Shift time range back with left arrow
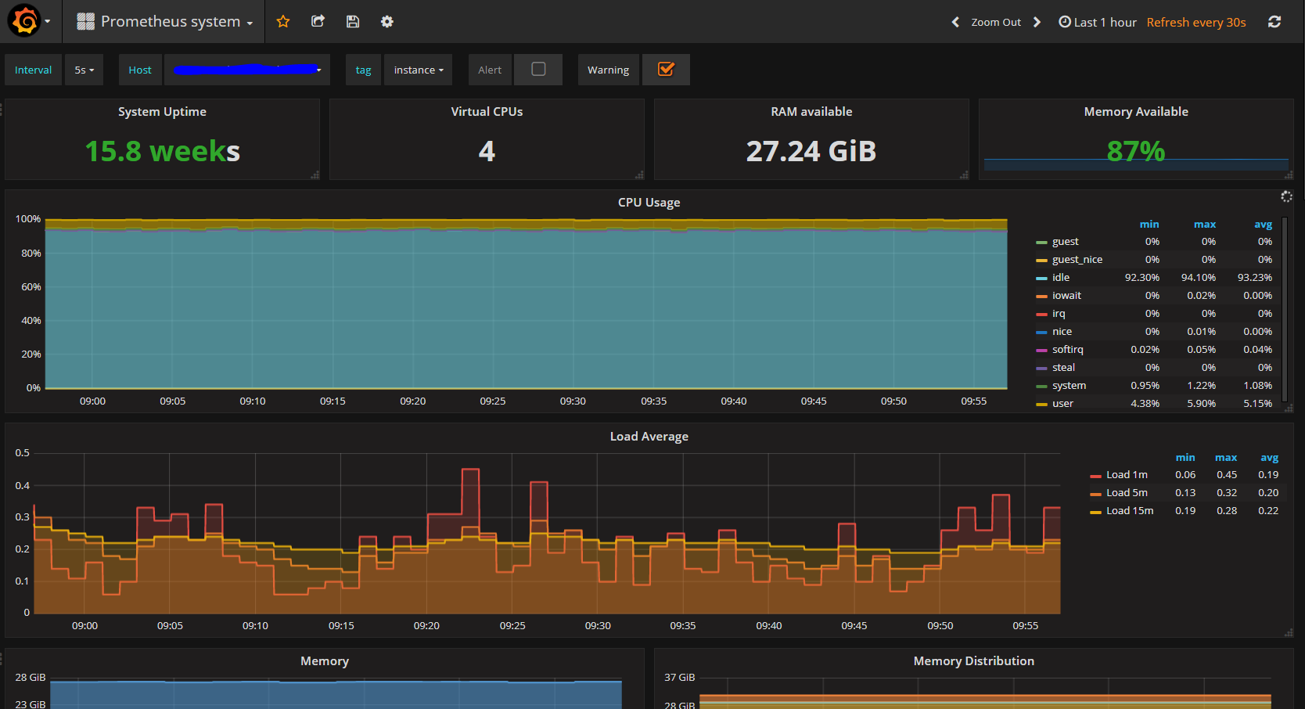The image size is (1305, 709). [955, 22]
